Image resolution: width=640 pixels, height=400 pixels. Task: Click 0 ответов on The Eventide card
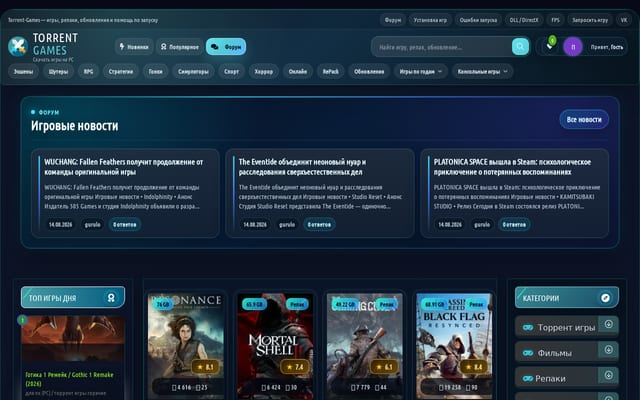point(319,224)
